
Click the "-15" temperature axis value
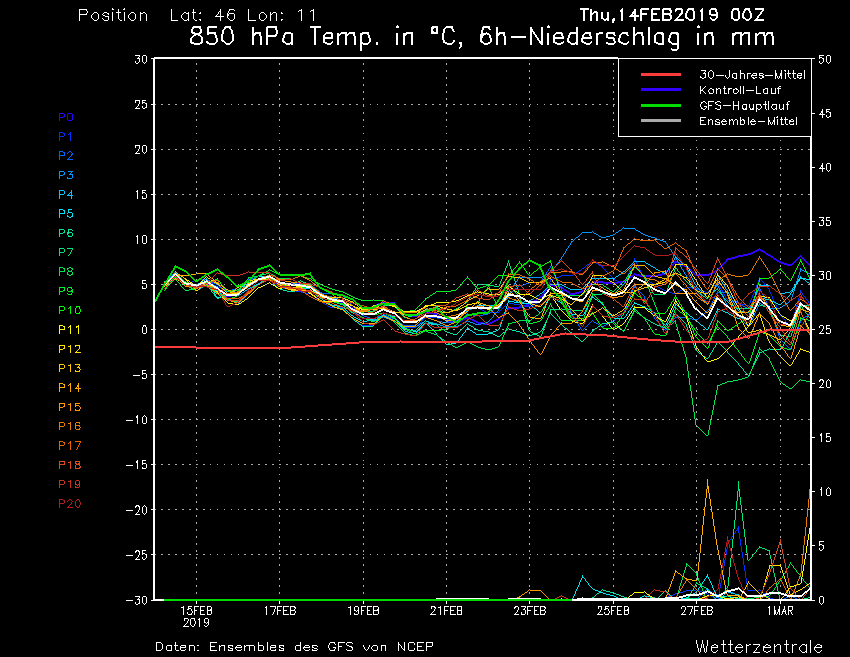click(137, 465)
